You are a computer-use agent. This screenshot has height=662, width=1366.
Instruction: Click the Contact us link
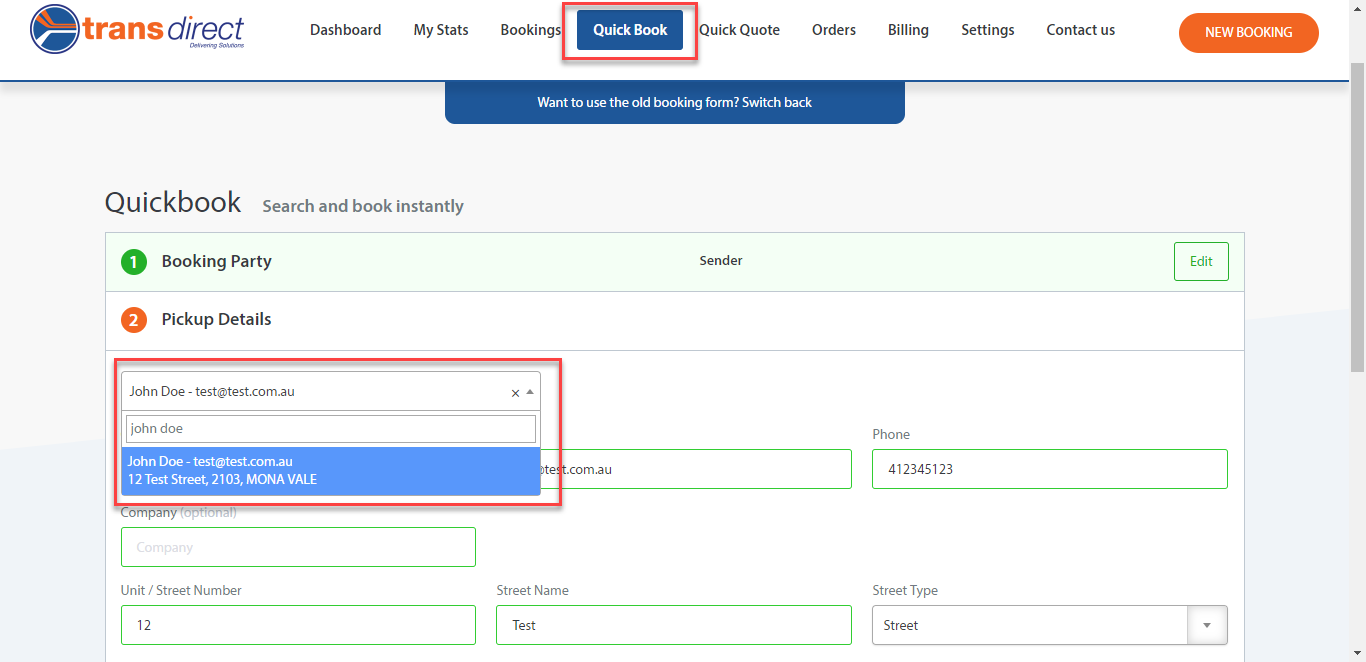coord(1080,30)
